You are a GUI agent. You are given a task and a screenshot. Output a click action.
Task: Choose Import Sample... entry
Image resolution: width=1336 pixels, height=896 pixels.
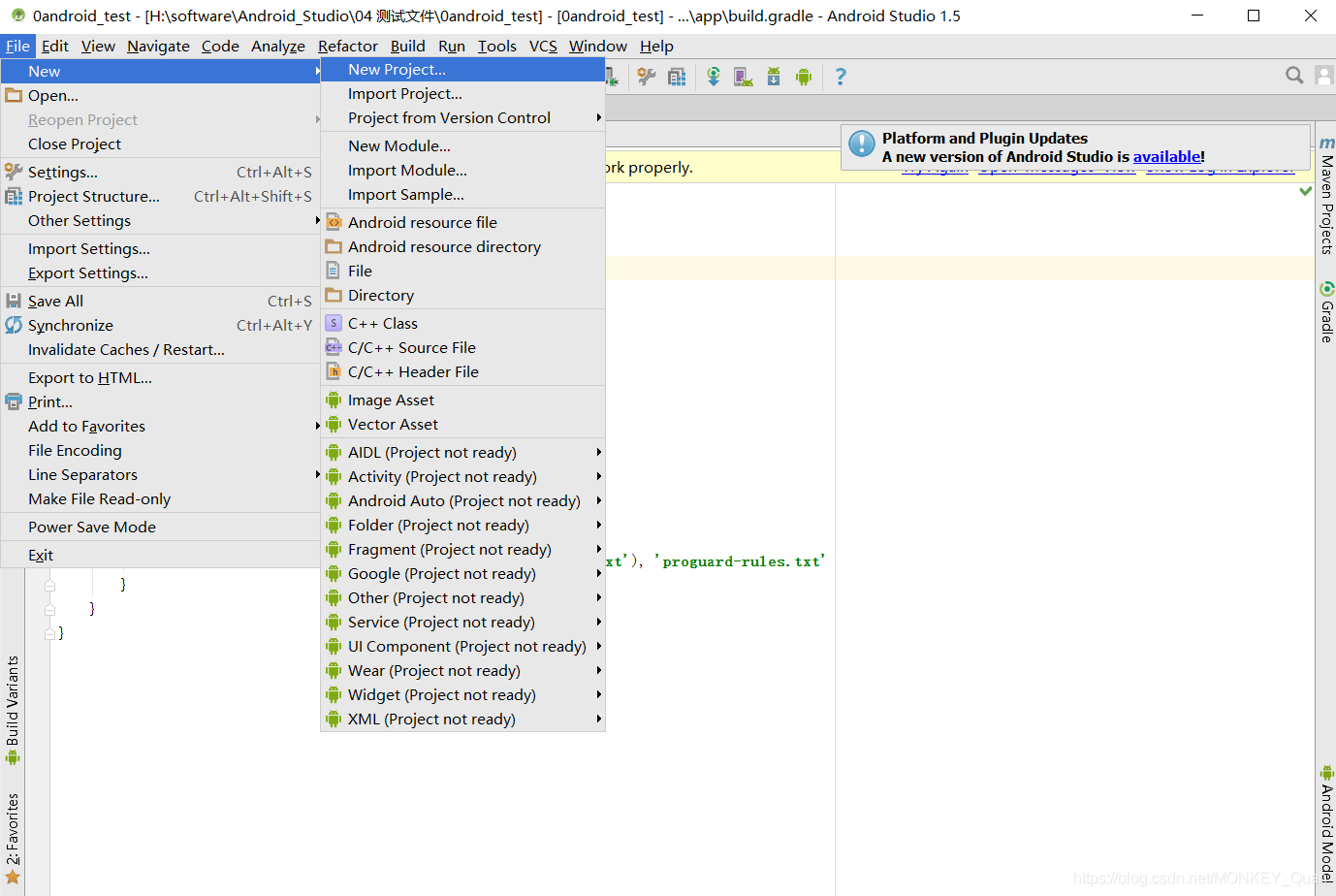tap(462, 194)
